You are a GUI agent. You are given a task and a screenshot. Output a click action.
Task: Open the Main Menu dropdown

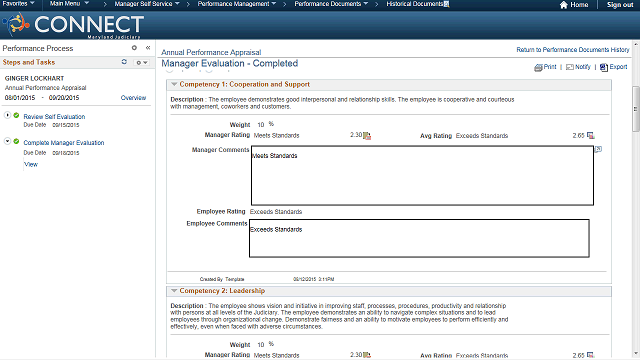69,4
